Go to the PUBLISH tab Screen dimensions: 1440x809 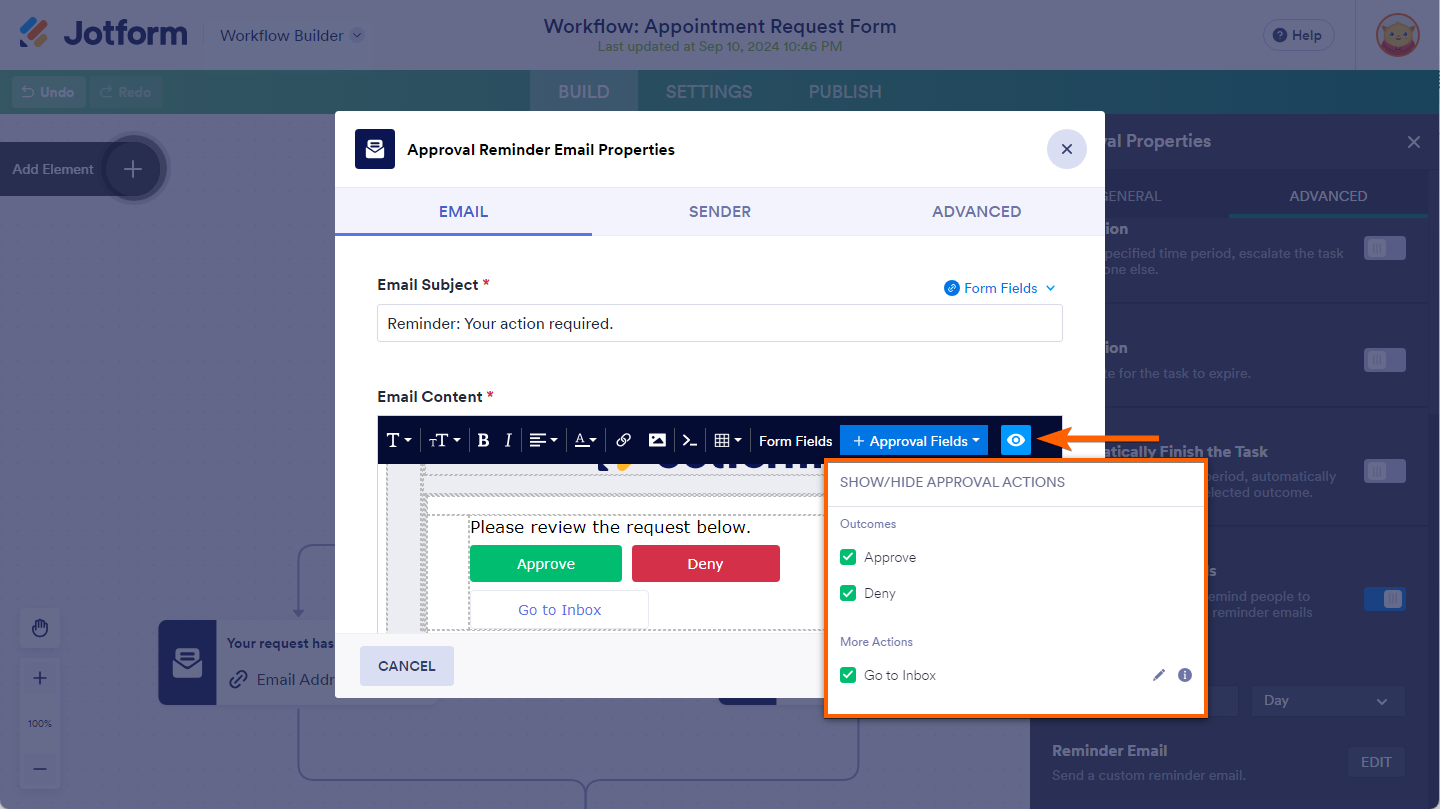[845, 92]
